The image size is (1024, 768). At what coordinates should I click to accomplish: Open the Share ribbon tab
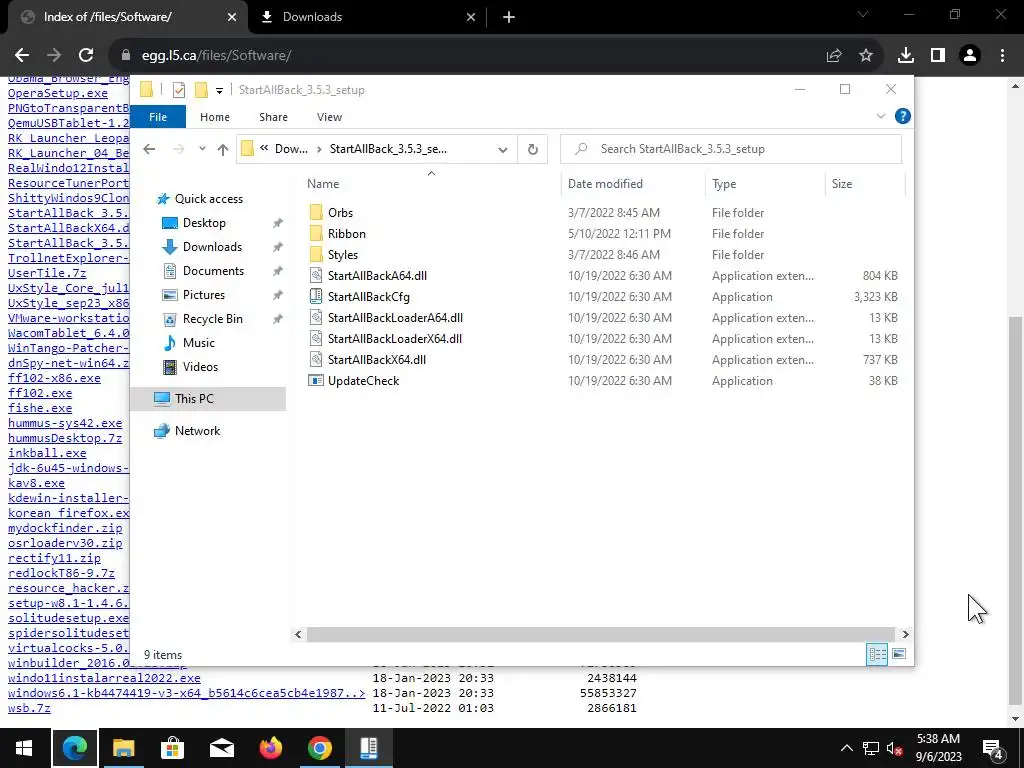pyautogui.click(x=273, y=117)
